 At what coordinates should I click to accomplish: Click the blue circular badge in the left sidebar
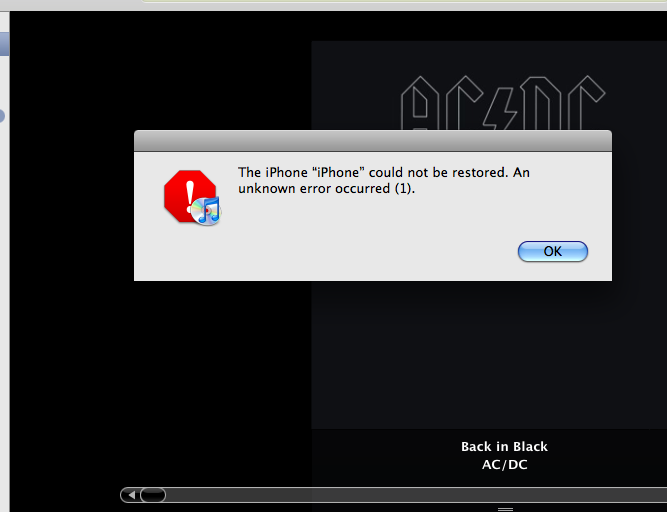pyautogui.click(x=2, y=116)
